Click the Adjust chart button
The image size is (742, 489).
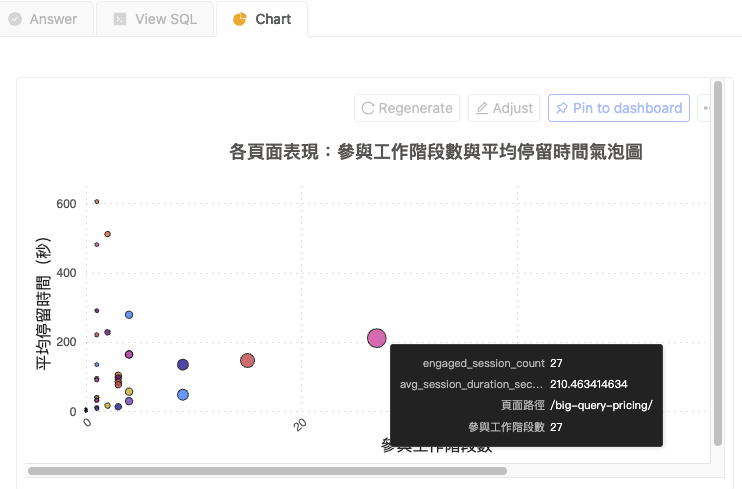504,108
